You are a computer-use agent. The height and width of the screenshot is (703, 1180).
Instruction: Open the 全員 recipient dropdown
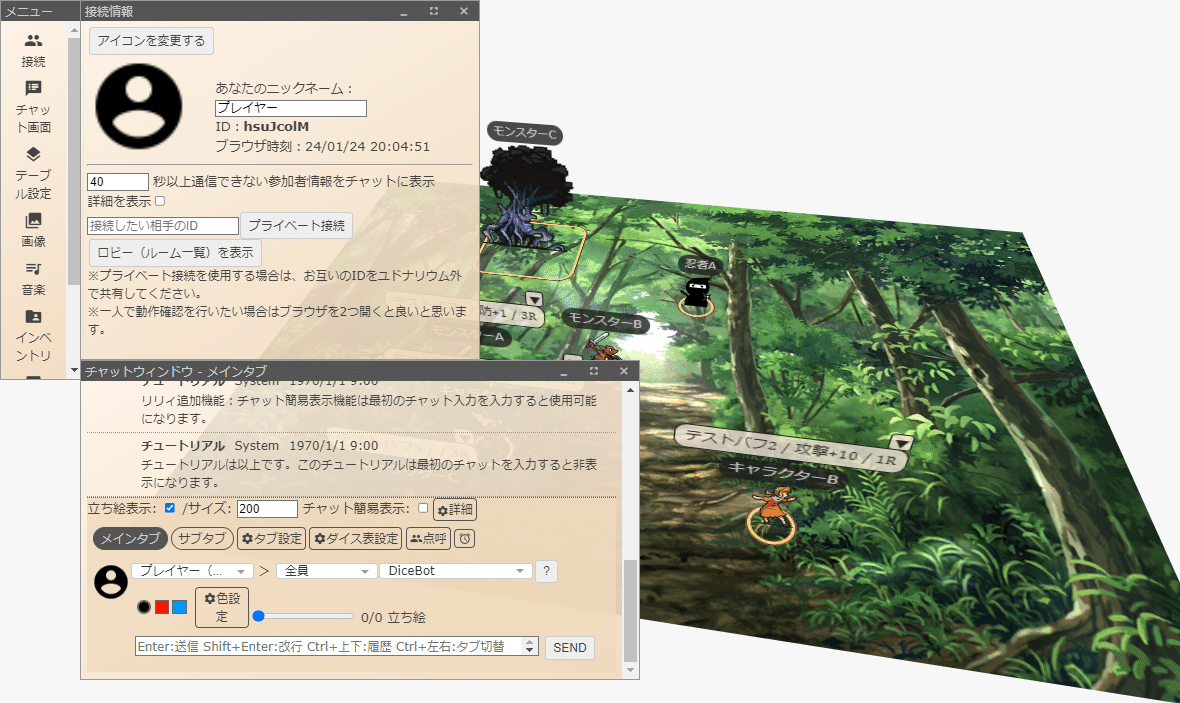click(326, 571)
